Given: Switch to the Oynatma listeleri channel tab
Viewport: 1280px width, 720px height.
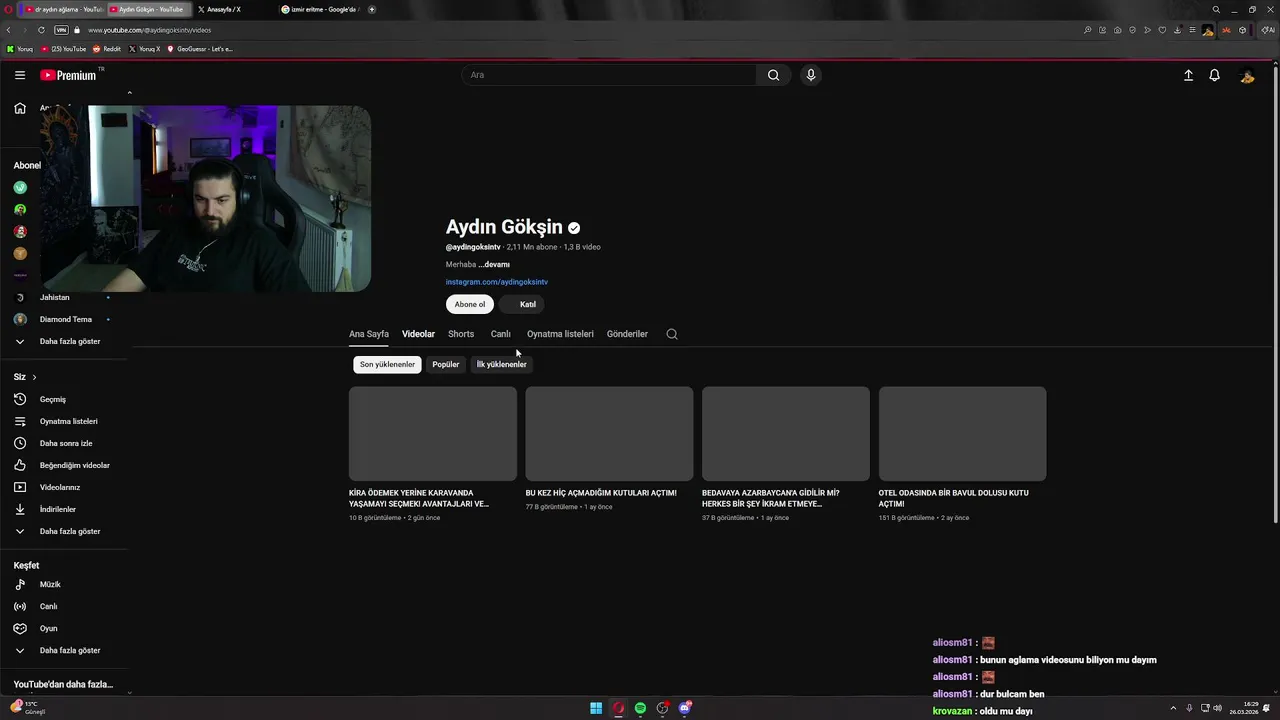Looking at the screenshot, I should pyautogui.click(x=560, y=334).
